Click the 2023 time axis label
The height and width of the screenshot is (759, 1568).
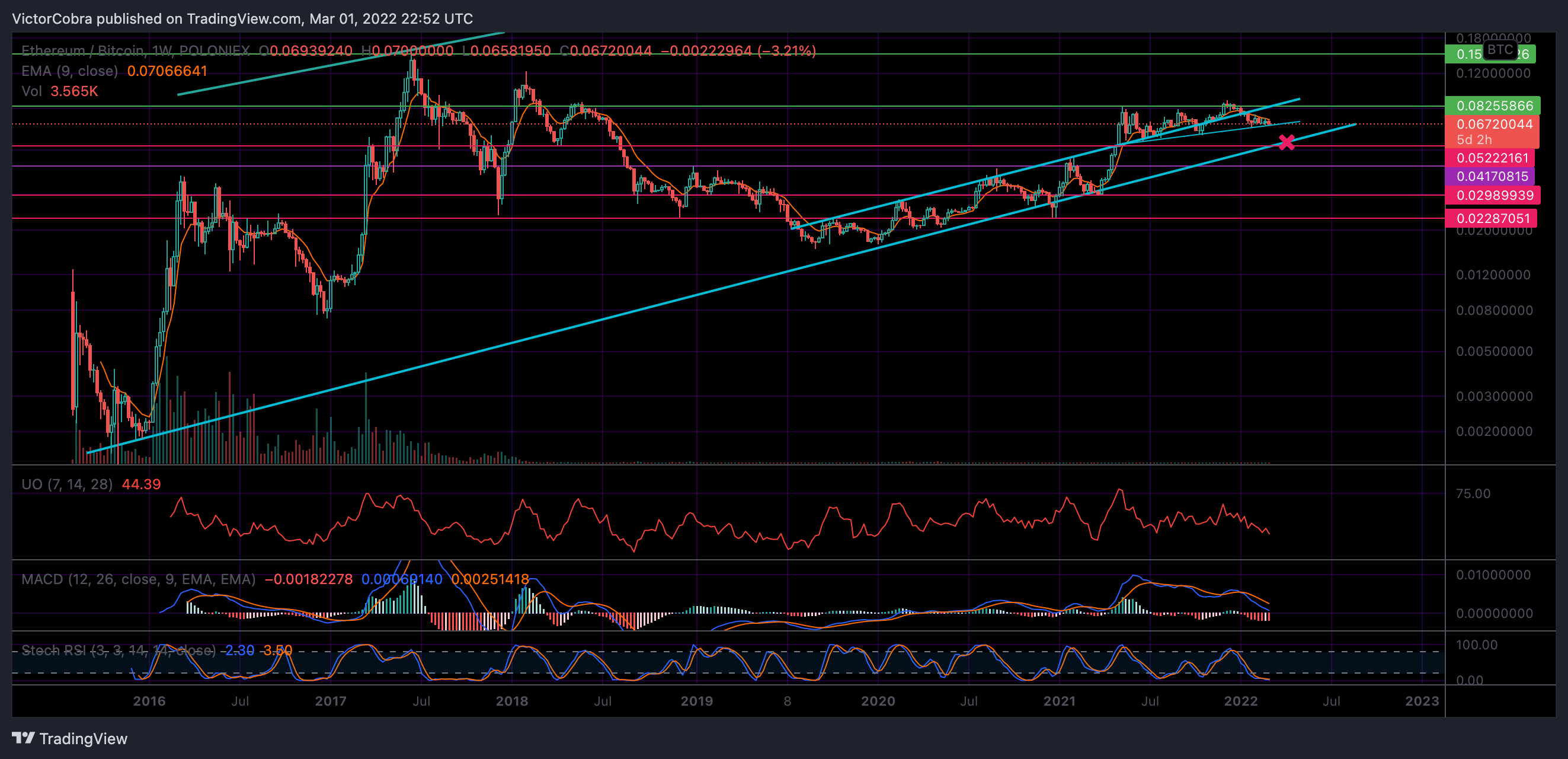[x=1422, y=701]
